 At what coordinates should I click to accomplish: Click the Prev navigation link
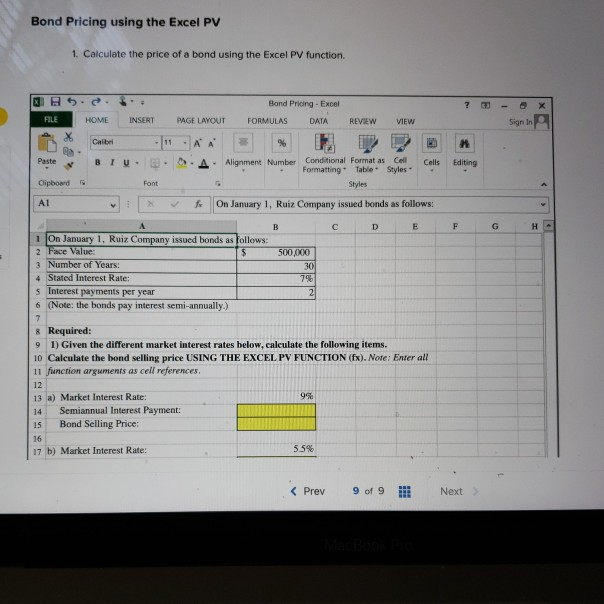coord(307,491)
